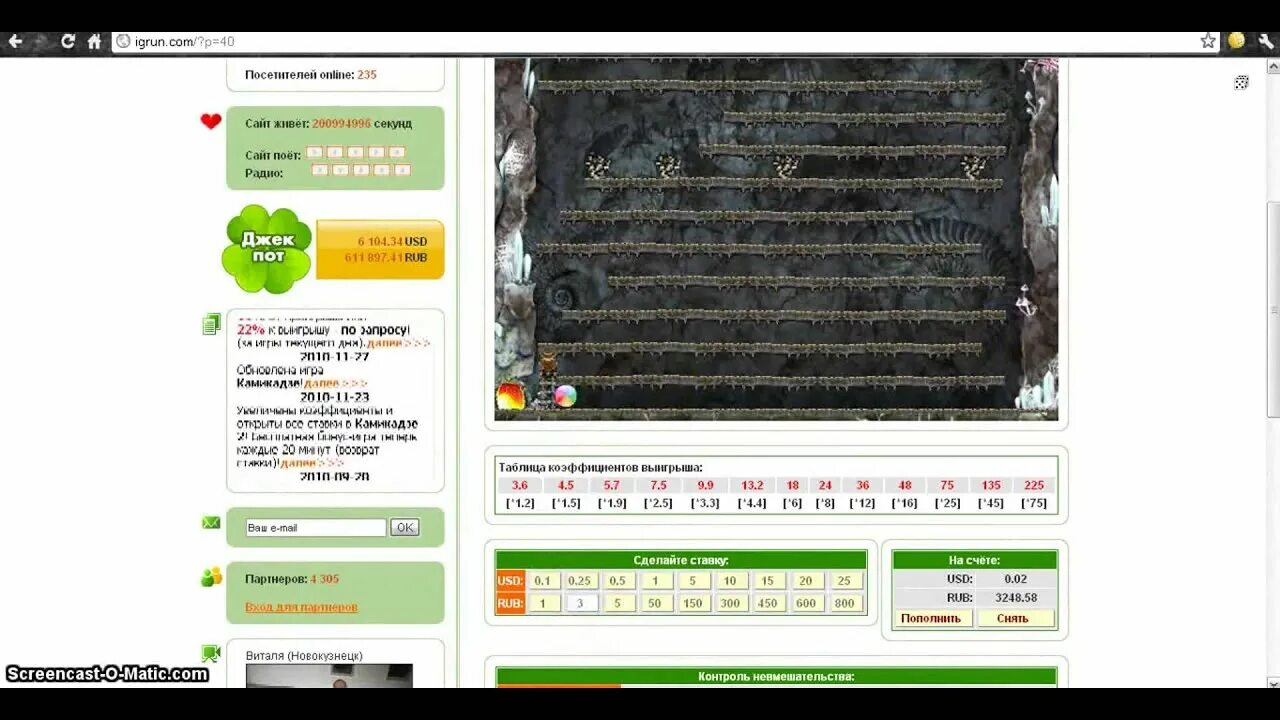The width and height of the screenshot is (1280, 720).
Task: Place a 20 USD bet
Action: (806, 581)
